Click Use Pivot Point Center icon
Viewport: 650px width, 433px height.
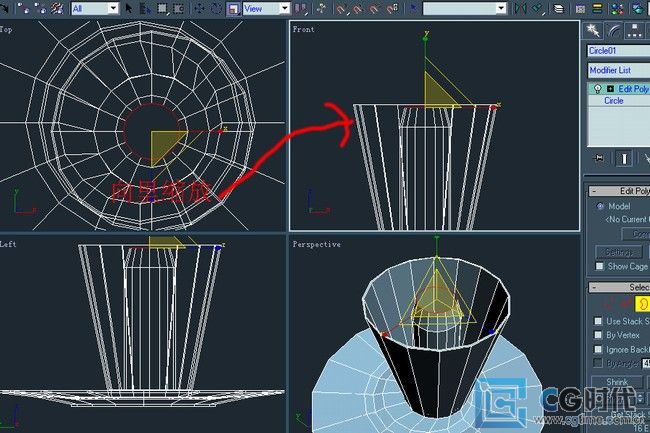[301, 8]
